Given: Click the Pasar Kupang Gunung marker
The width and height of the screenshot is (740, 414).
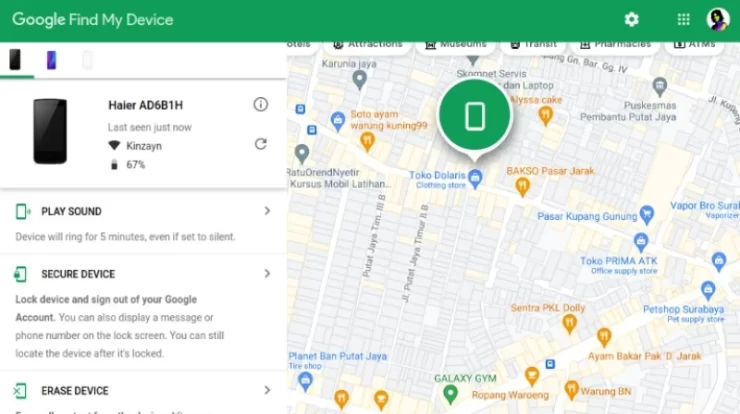Looking at the screenshot, I should click(647, 213).
